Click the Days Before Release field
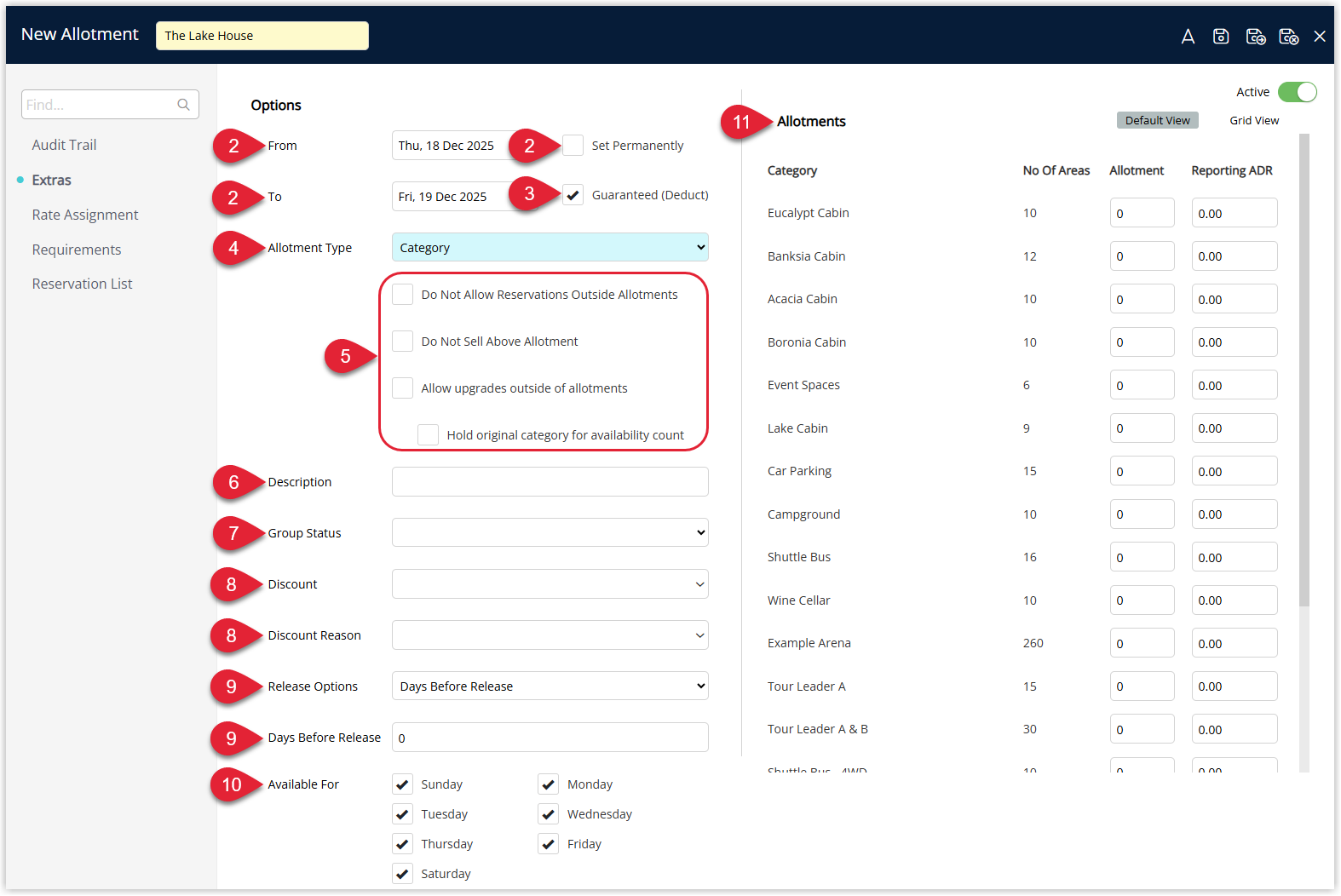The height and width of the screenshot is (896, 1341). pyautogui.click(x=550, y=738)
